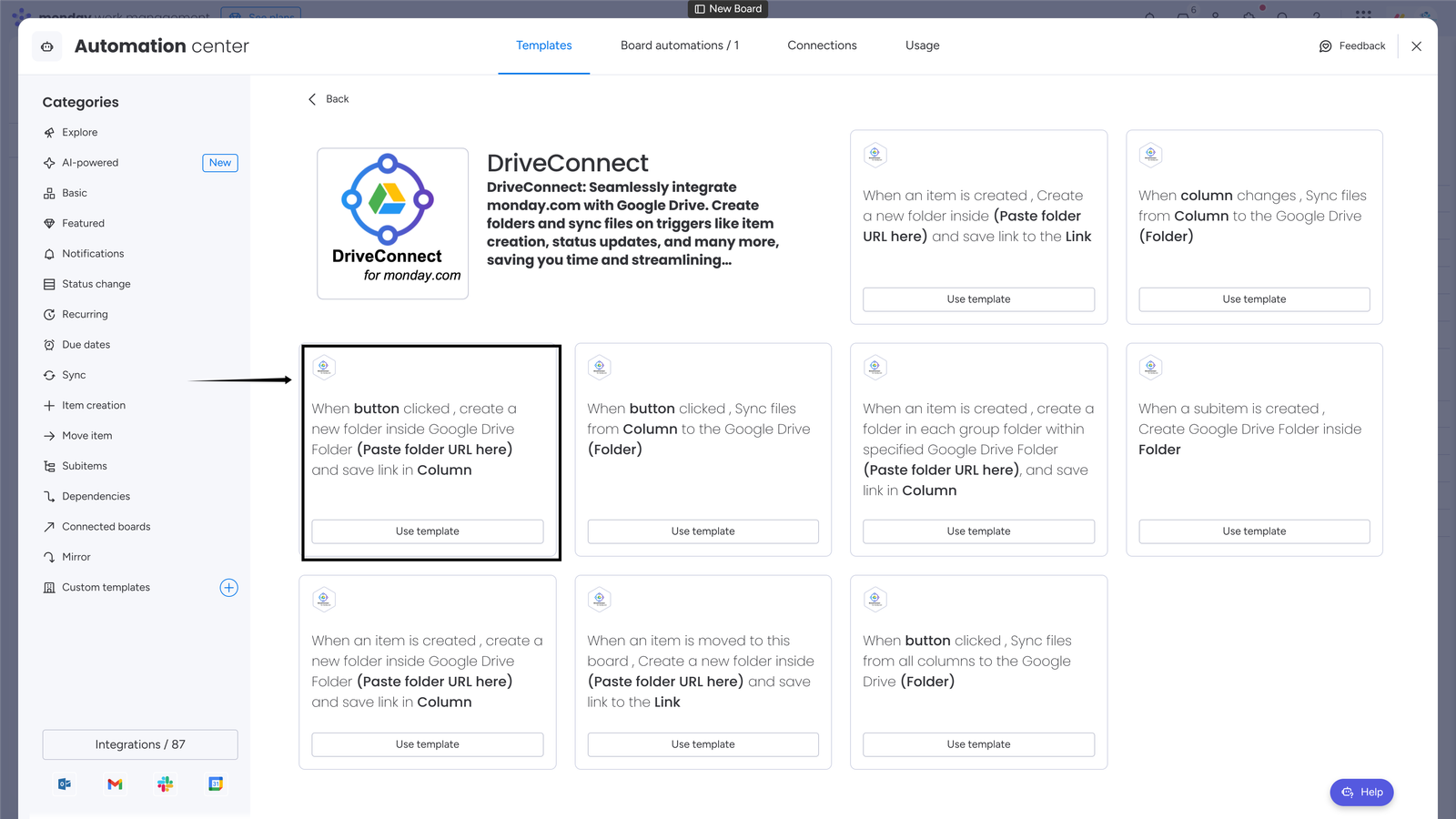Open the Gmail integration icon
Image resolution: width=1456 pixels, height=819 pixels.
(x=115, y=784)
